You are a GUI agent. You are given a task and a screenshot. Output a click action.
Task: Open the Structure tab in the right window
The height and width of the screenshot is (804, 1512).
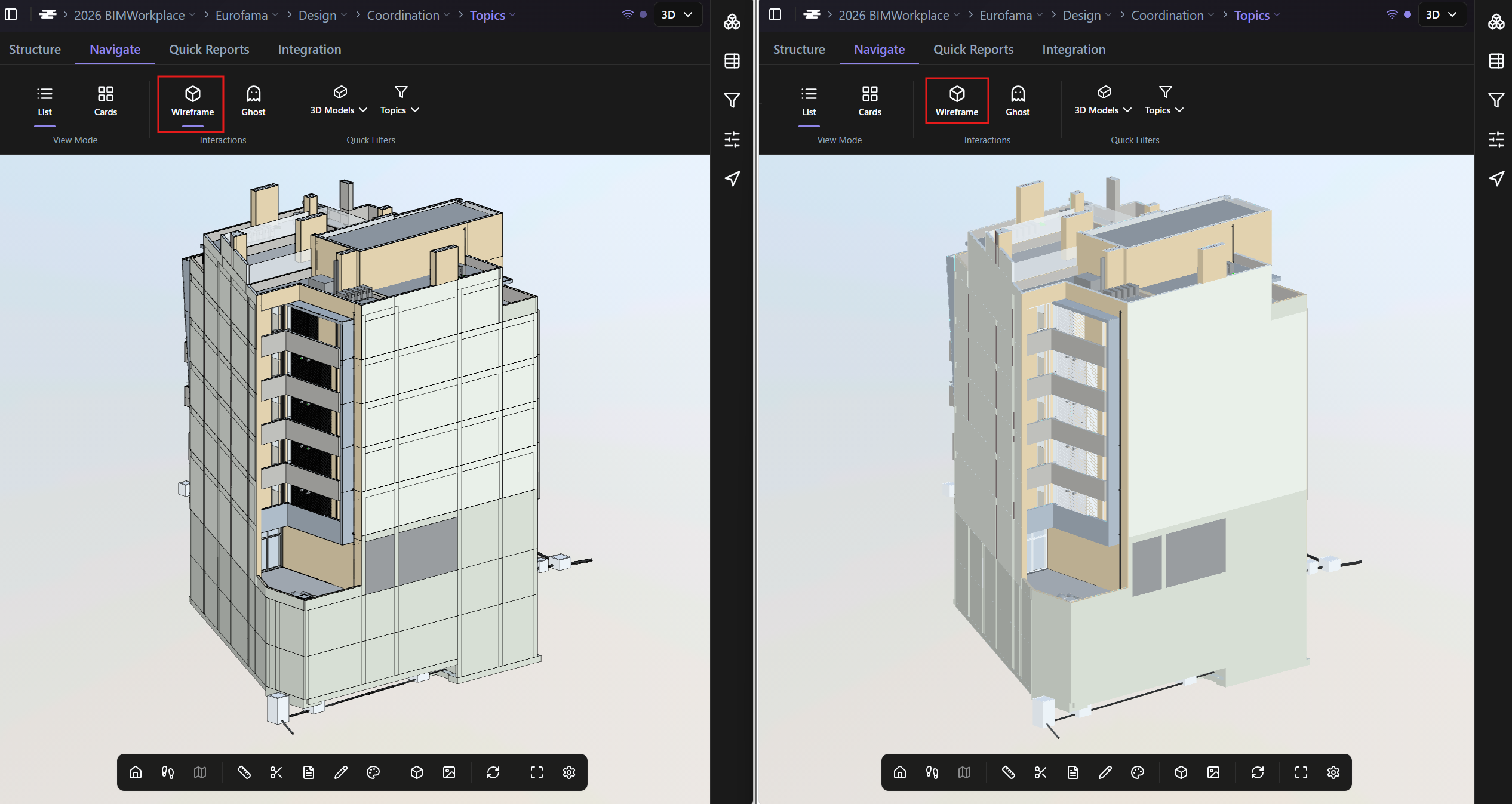click(x=799, y=50)
